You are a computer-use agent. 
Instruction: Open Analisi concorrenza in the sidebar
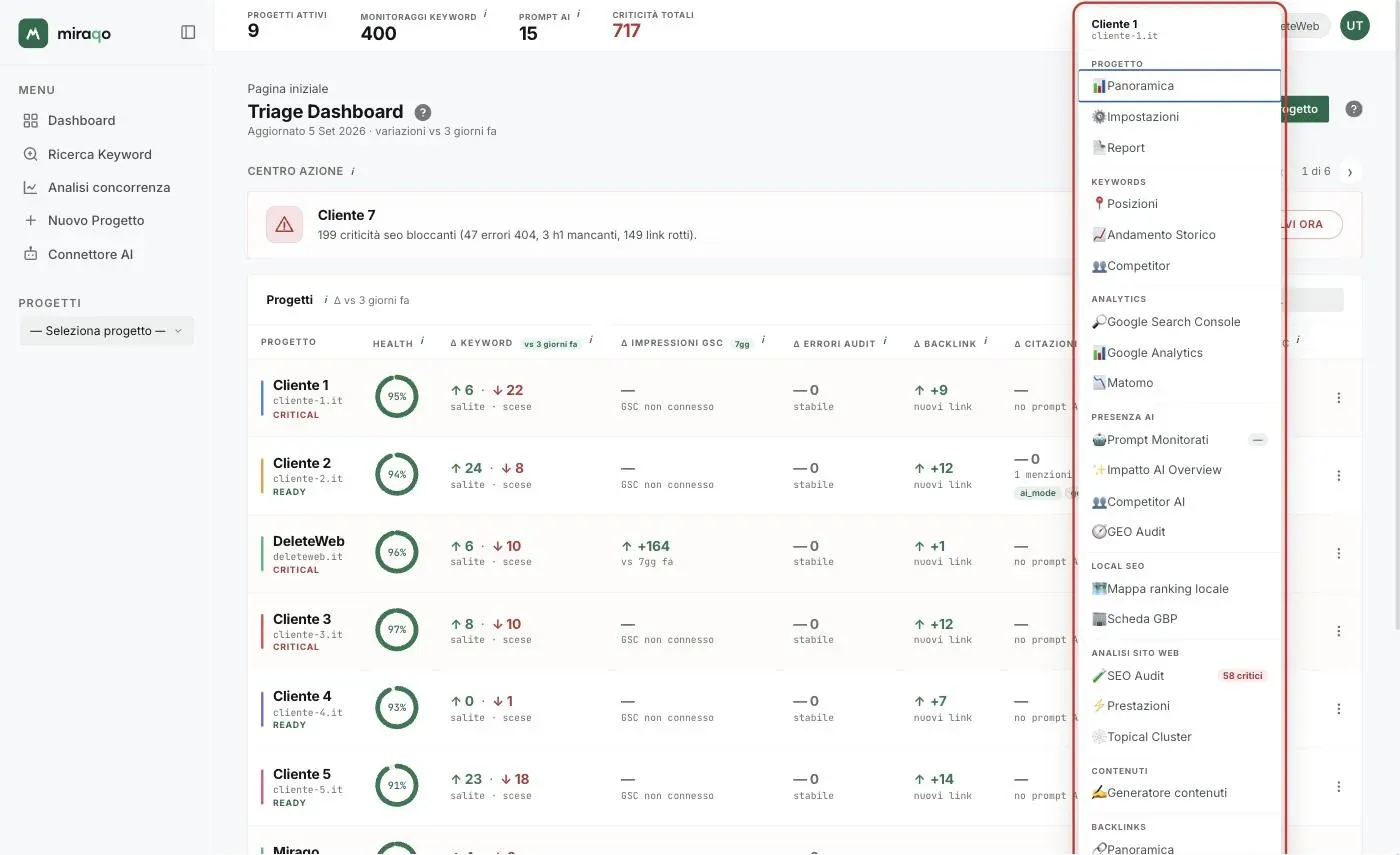point(107,187)
